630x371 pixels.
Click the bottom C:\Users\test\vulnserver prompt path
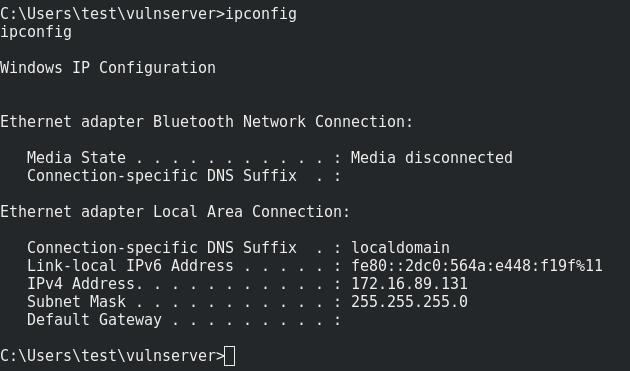(x=112, y=356)
